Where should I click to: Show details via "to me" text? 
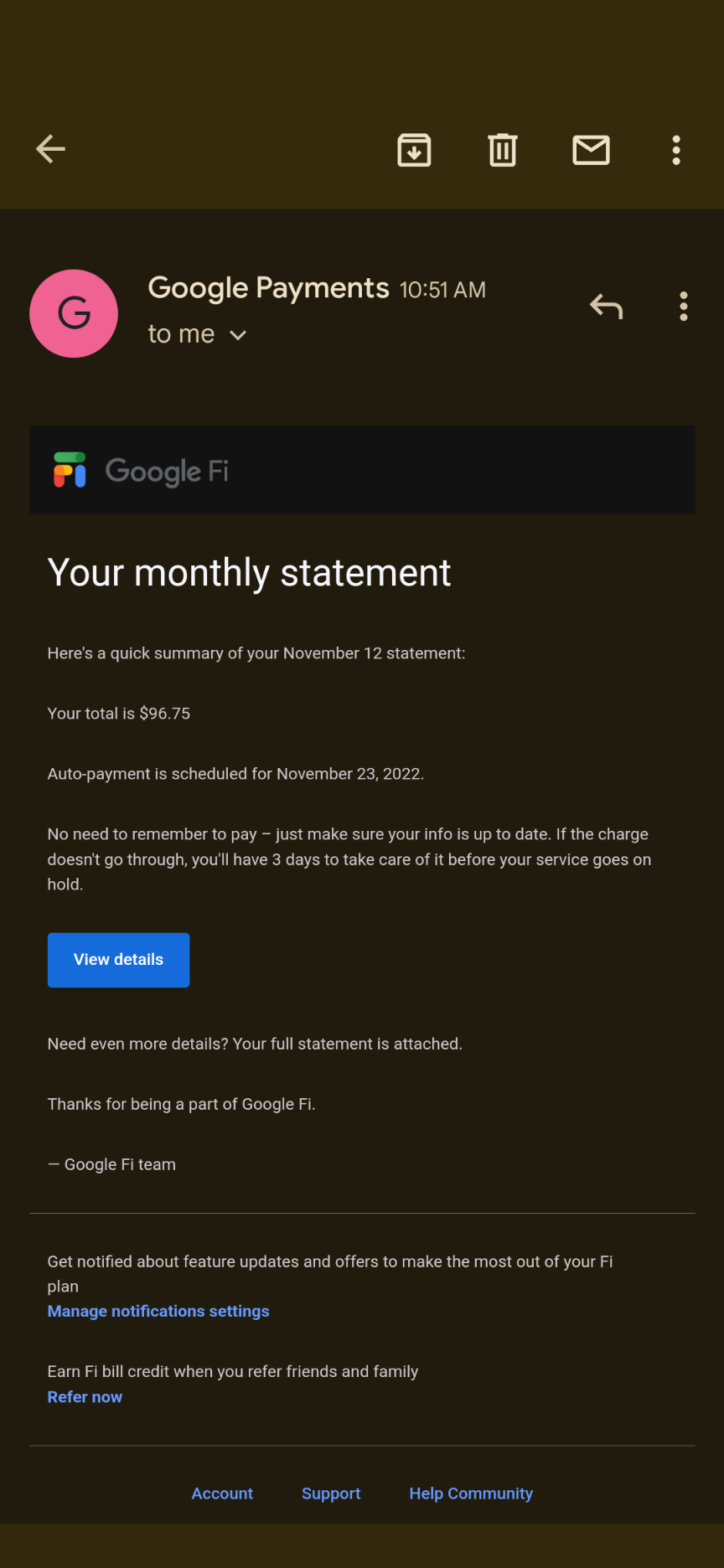181,334
